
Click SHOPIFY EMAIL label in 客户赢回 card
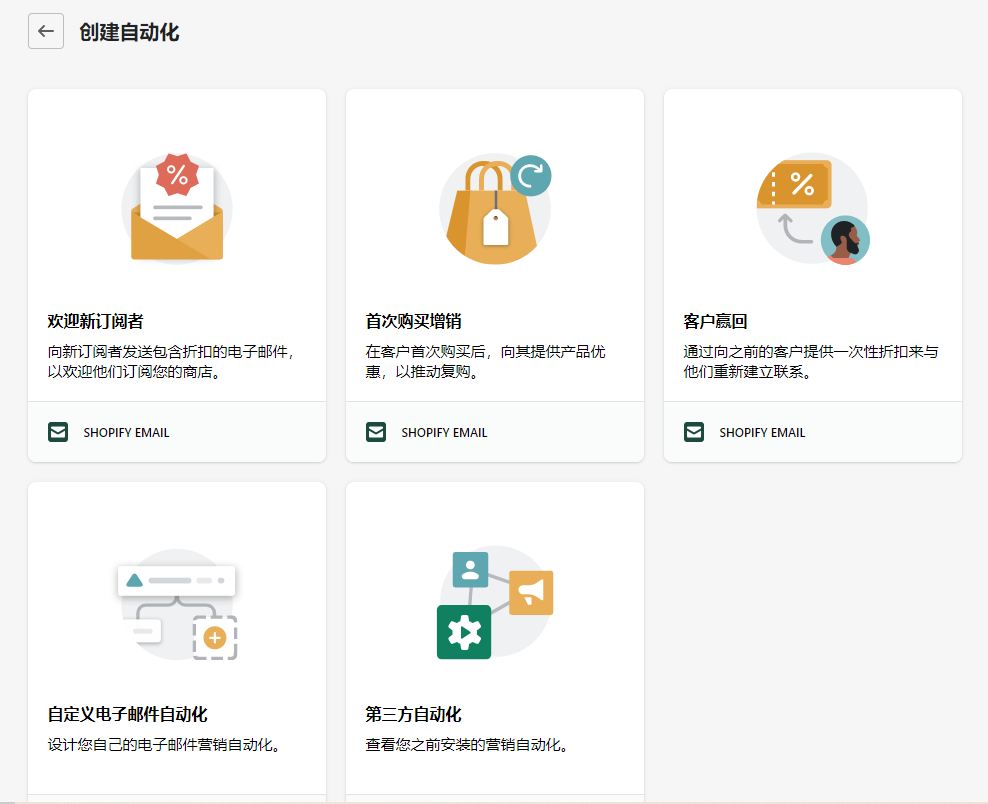(x=762, y=433)
